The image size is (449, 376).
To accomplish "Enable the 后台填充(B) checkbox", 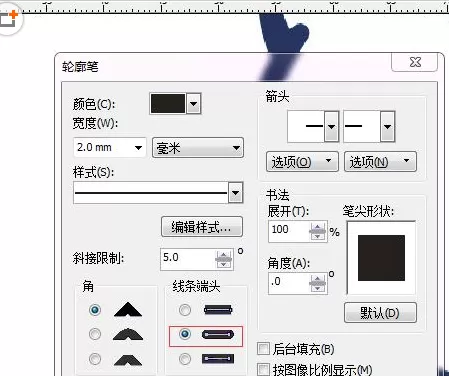I will (x=263, y=349).
